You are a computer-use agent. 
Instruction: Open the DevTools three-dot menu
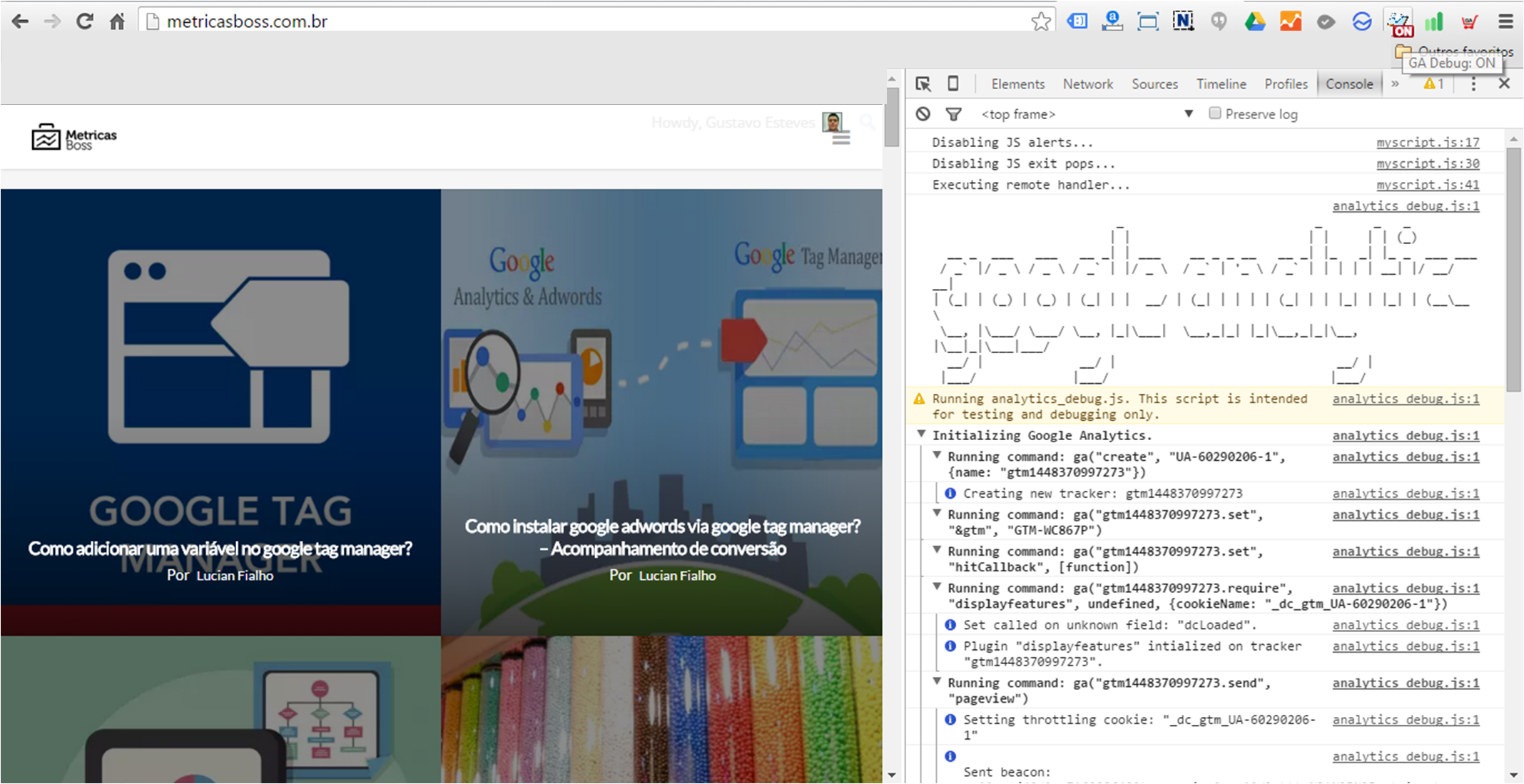pos(1473,84)
